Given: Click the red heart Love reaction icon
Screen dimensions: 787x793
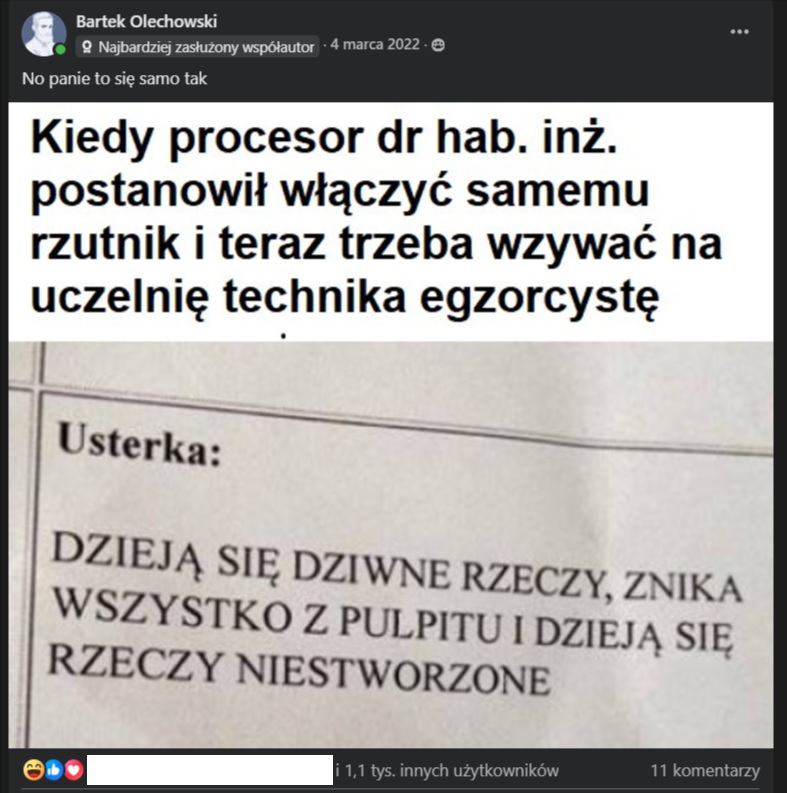Looking at the screenshot, I should coord(74,770).
